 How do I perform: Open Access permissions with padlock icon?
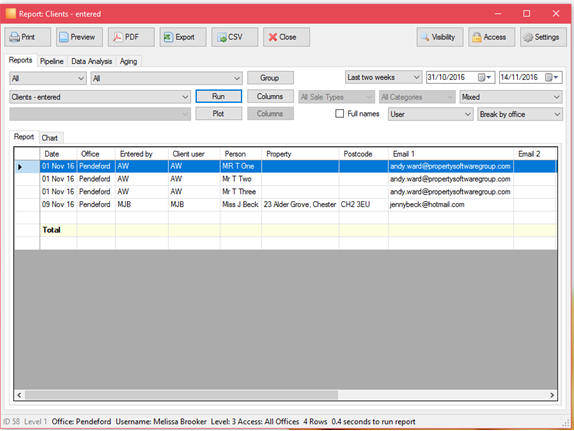pyautogui.click(x=491, y=37)
